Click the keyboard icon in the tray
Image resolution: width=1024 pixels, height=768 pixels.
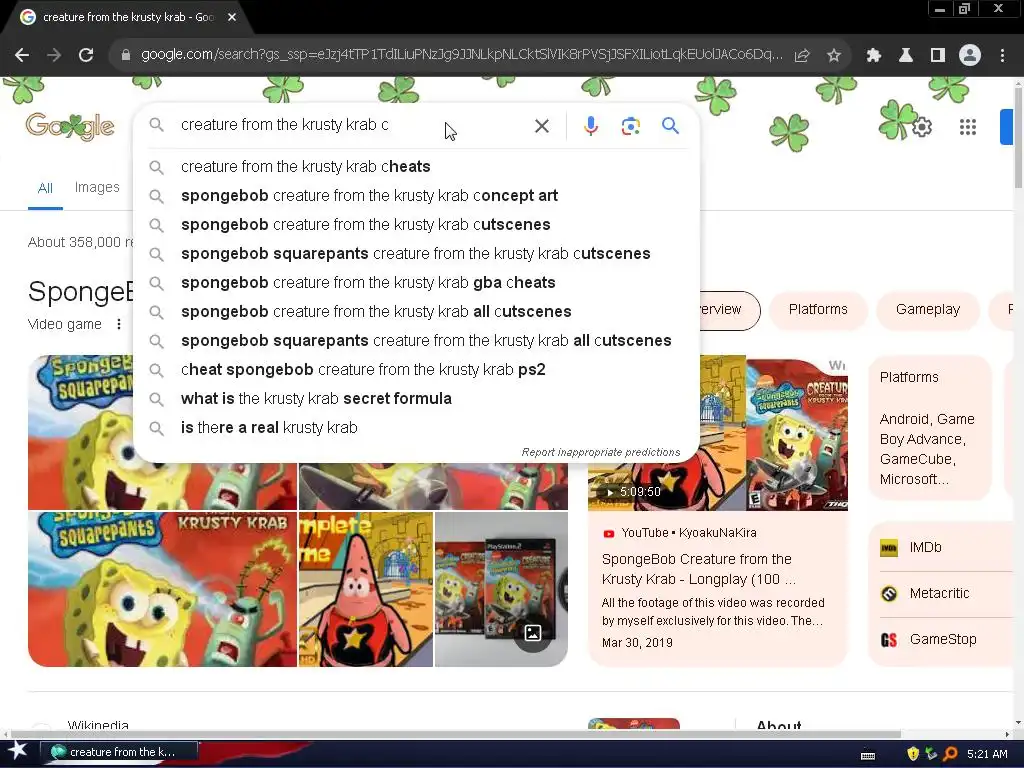[x=868, y=756]
